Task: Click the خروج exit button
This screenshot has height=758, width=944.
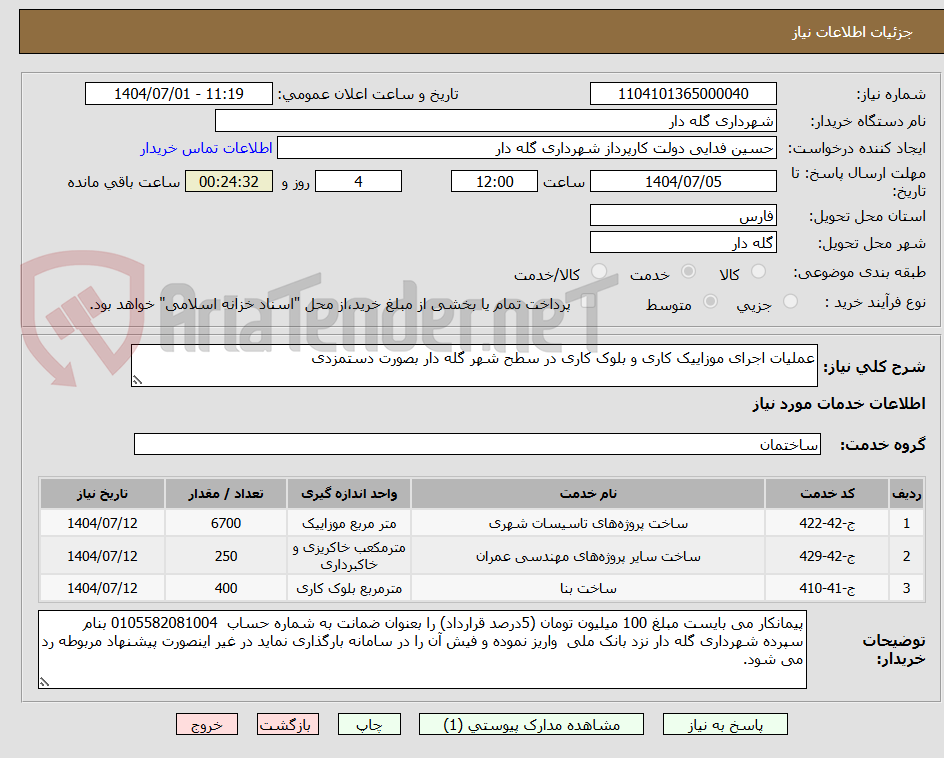Action: (x=206, y=724)
